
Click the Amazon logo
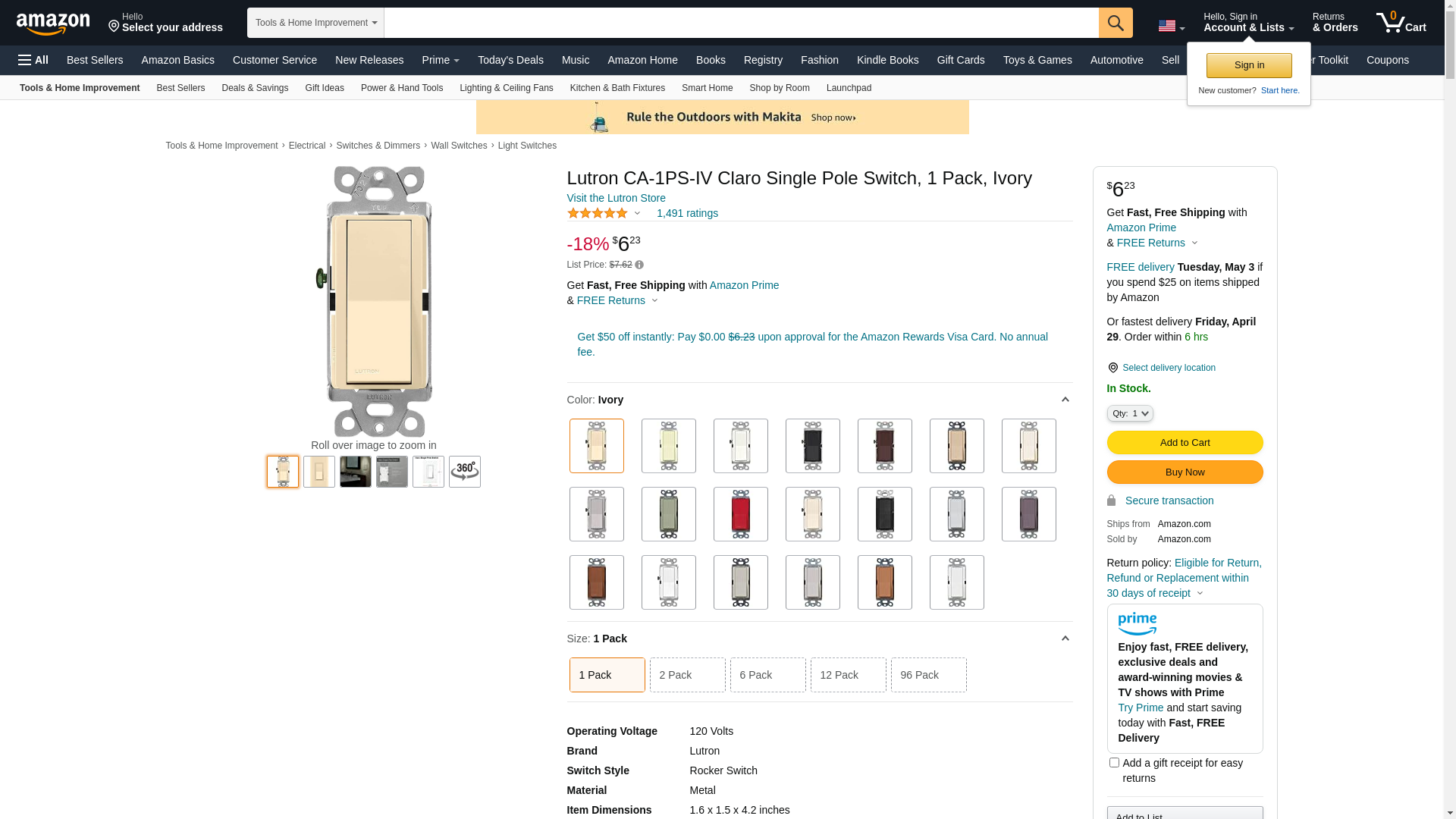(x=53, y=24)
